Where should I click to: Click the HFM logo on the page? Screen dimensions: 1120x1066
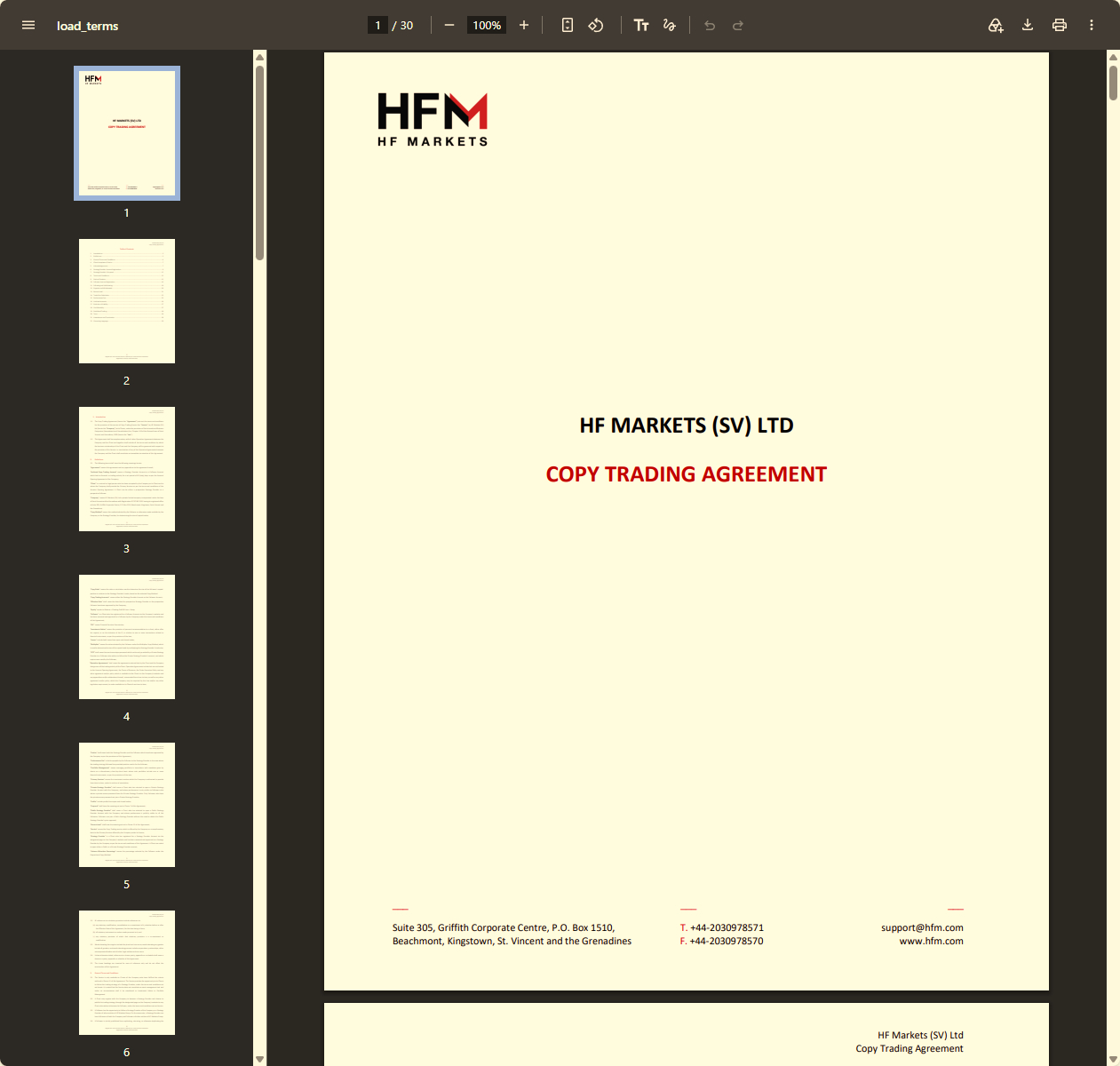click(433, 119)
